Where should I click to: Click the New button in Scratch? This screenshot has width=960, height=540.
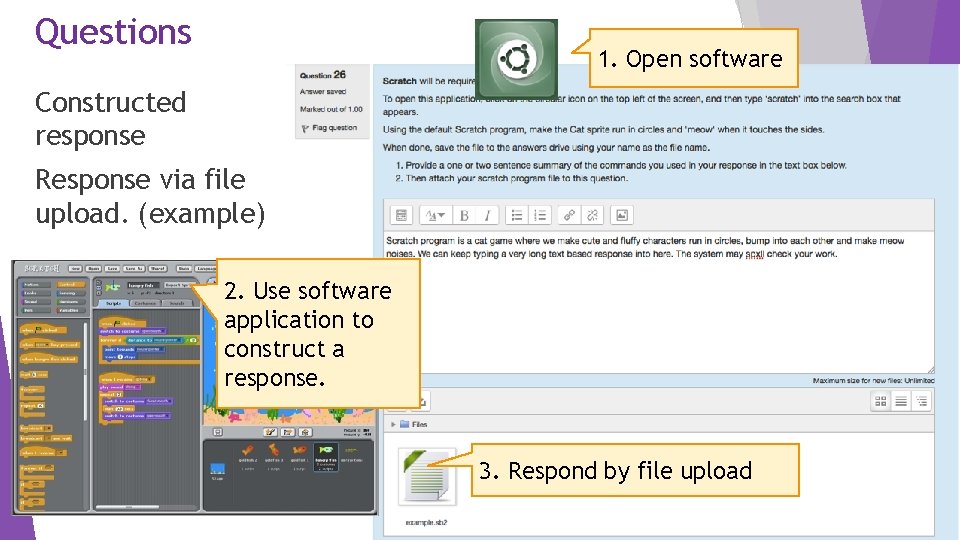point(75,268)
